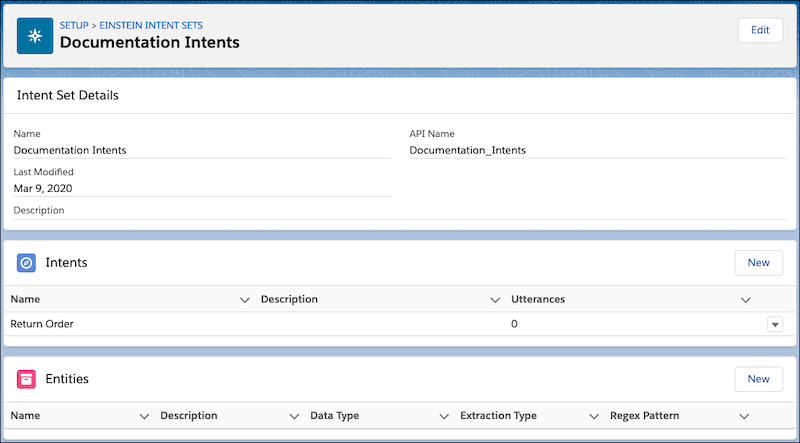Open the Return Order intent
Viewport: 800px width, 443px height.
point(42,324)
